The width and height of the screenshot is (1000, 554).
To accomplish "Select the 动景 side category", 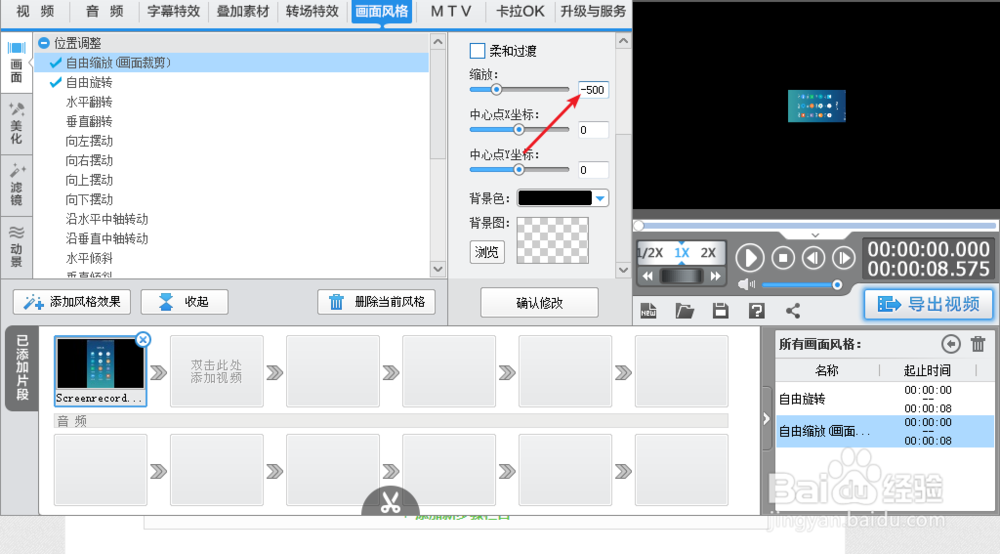I will coord(16,246).
